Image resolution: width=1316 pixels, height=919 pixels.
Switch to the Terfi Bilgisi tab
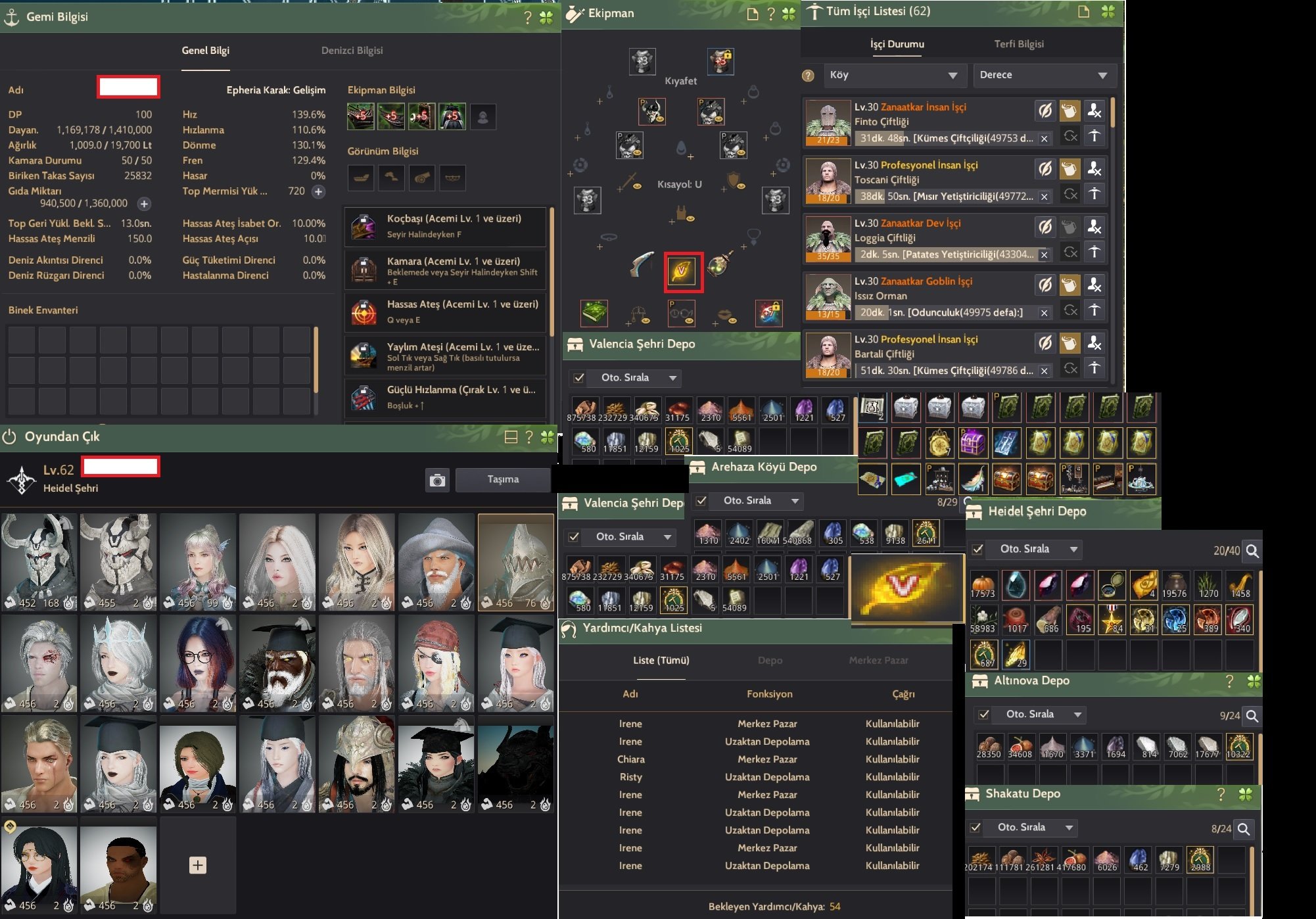coord(1019,44)
